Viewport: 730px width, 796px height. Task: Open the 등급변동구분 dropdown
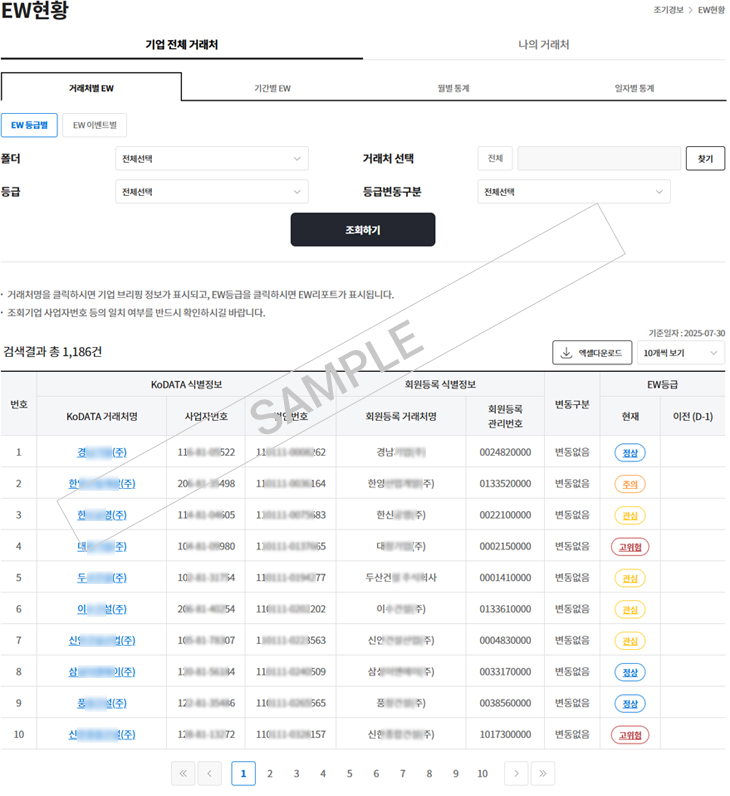(x=574, y=191)
